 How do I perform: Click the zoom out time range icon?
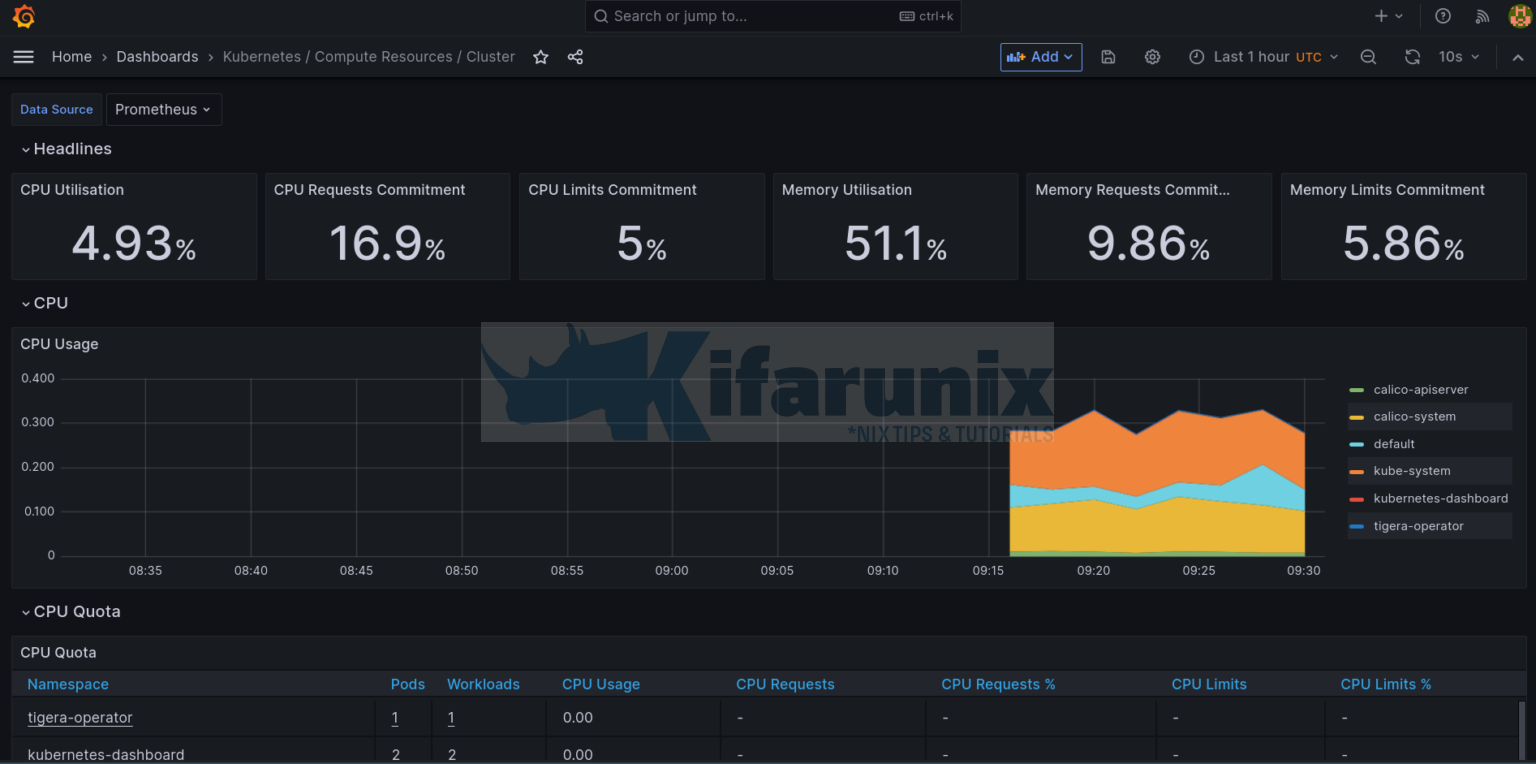pyautogui.click(x=1368, y=57)
